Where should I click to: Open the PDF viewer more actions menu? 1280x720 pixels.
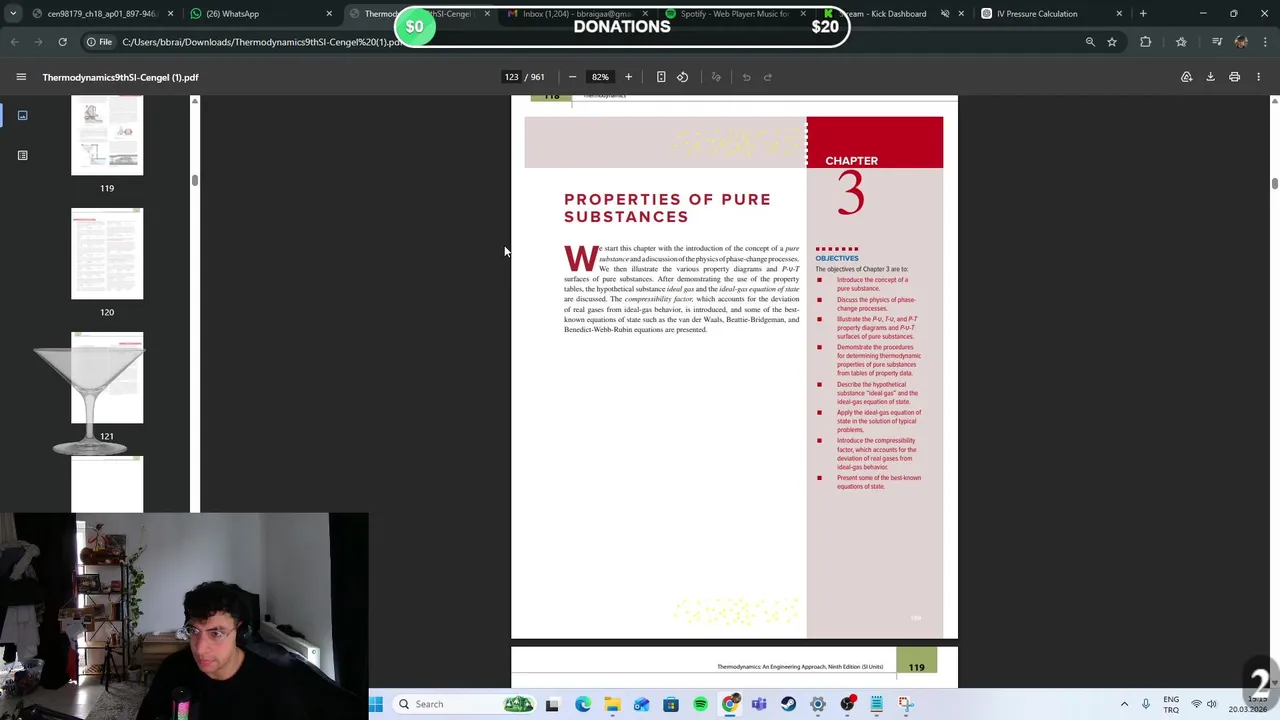1258,77
